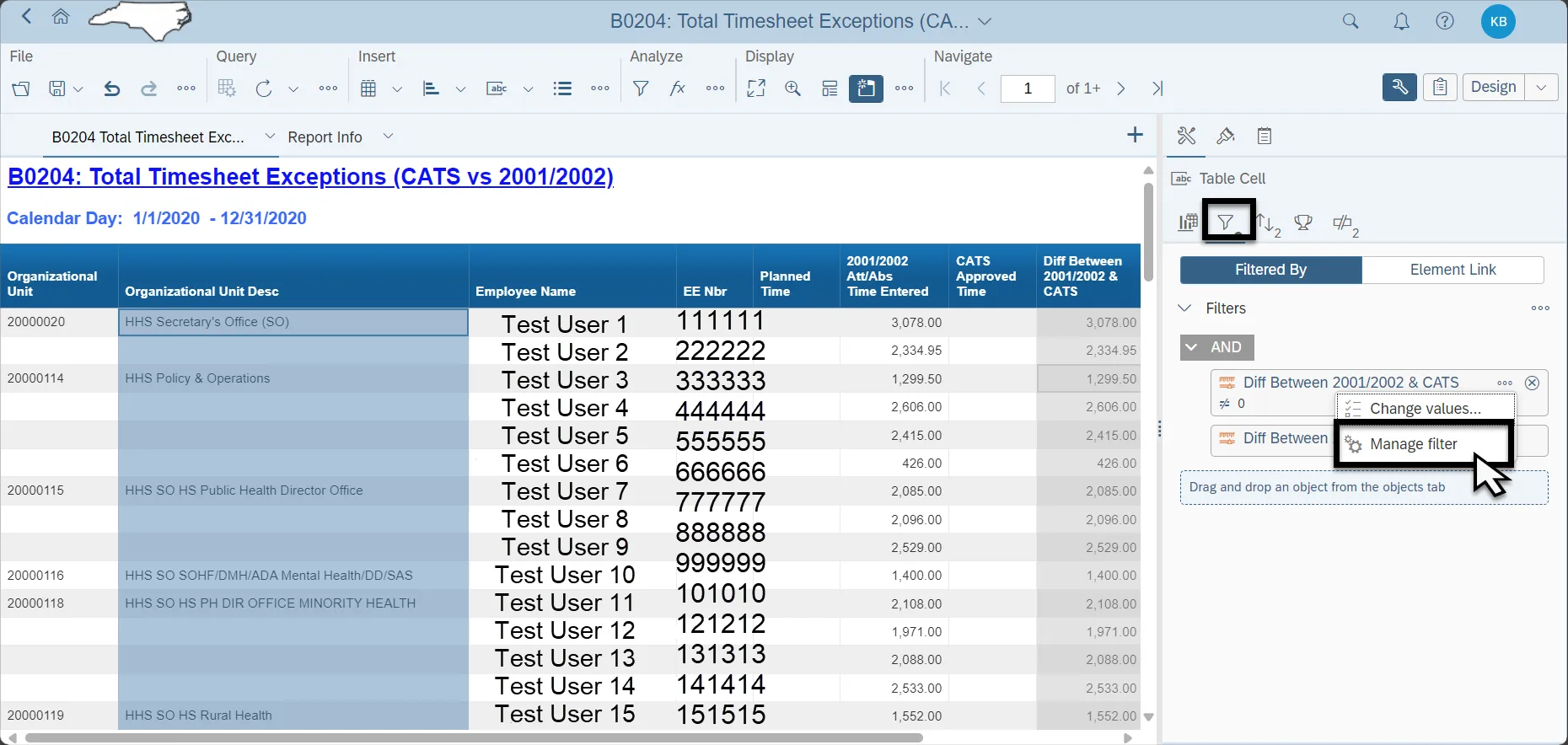
Task: Click the formula fx icon
Action: [678, 88]
